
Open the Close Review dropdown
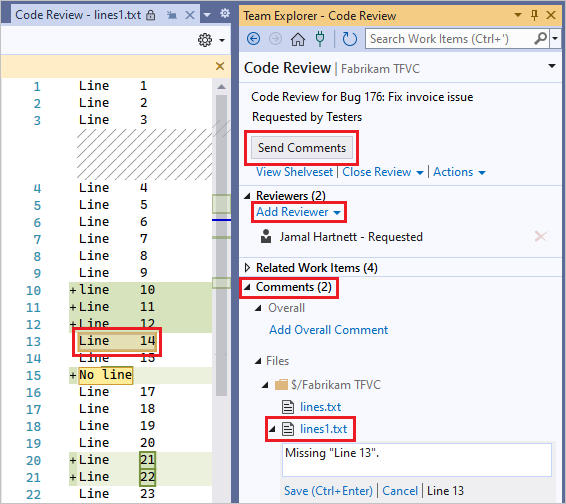(x=383, y=172)
